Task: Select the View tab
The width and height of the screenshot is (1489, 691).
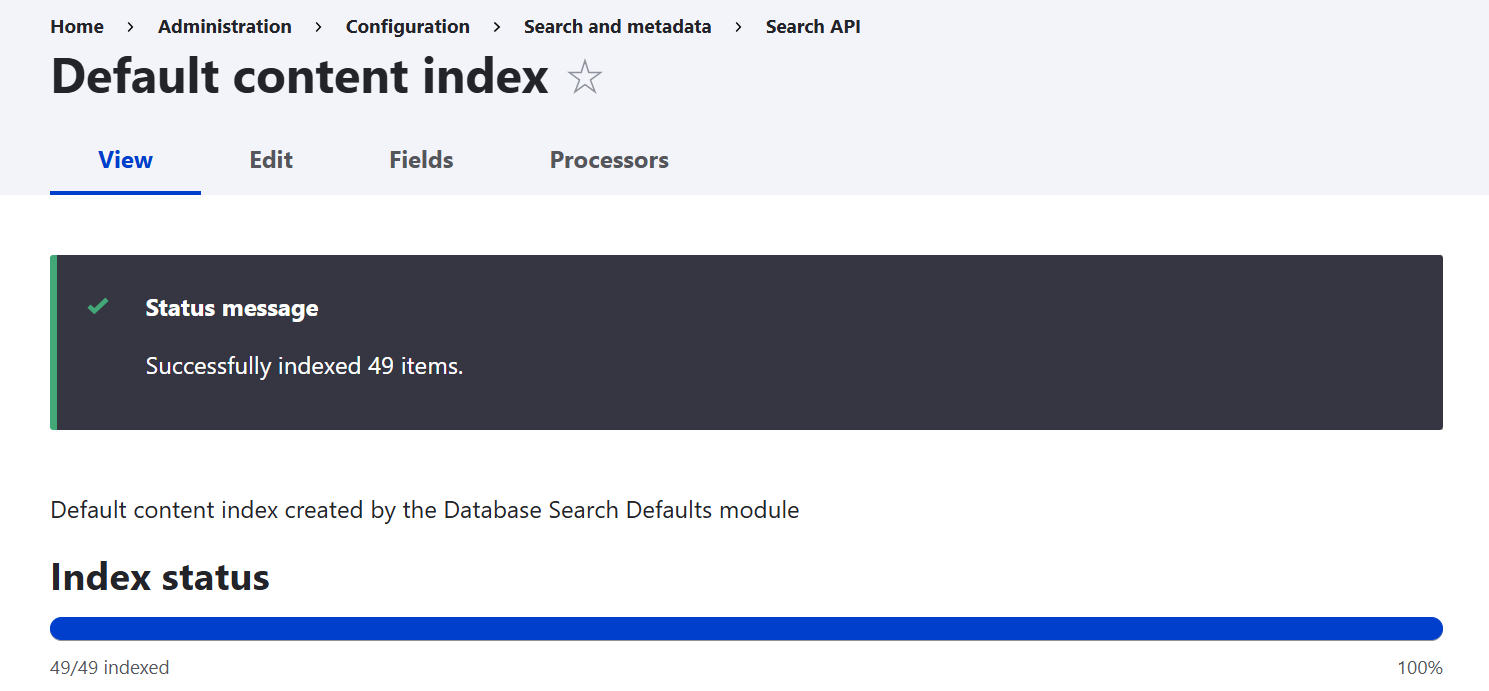Action: [124, 160]
